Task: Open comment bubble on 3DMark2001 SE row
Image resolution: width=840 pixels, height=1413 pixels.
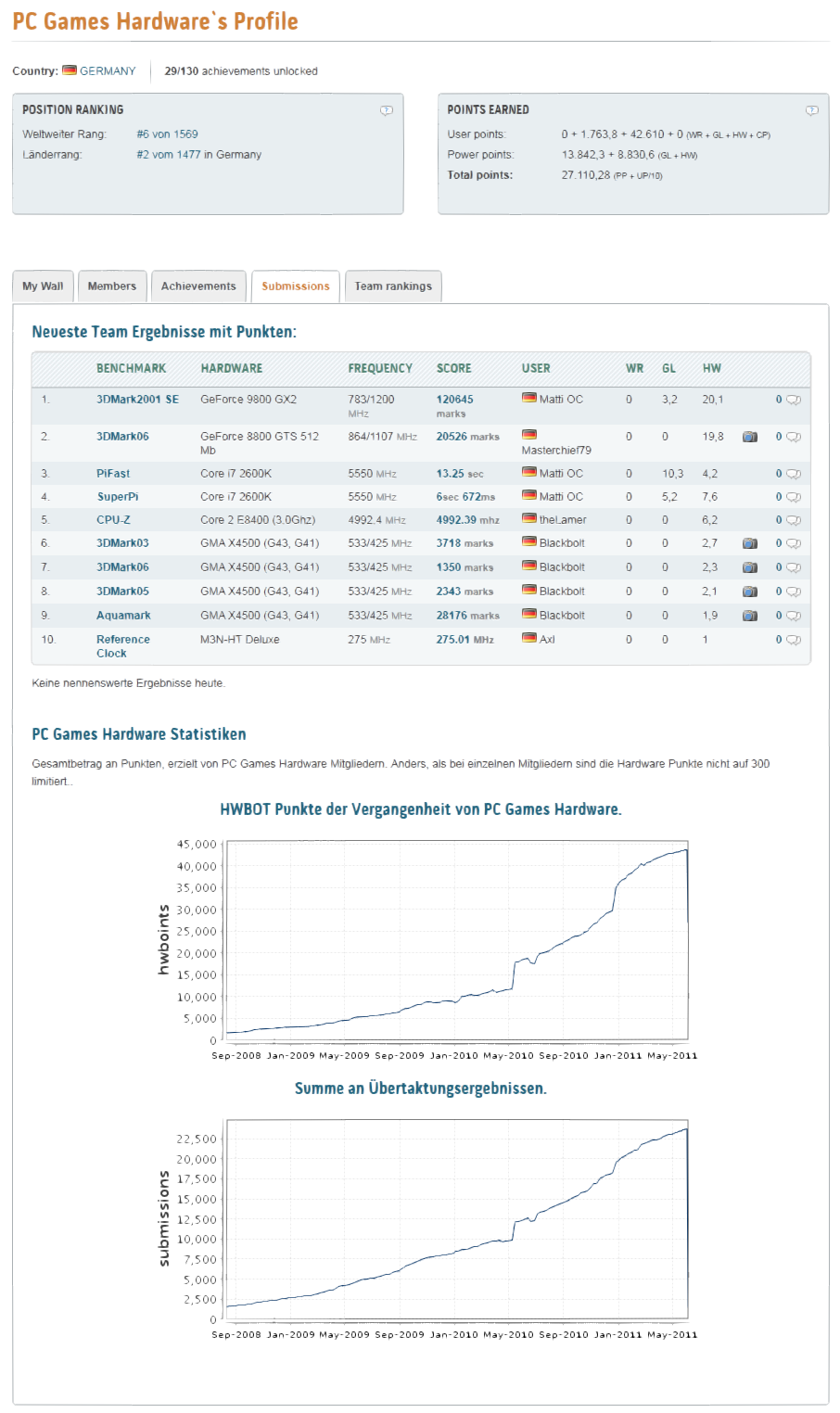Action: (794, 401)
